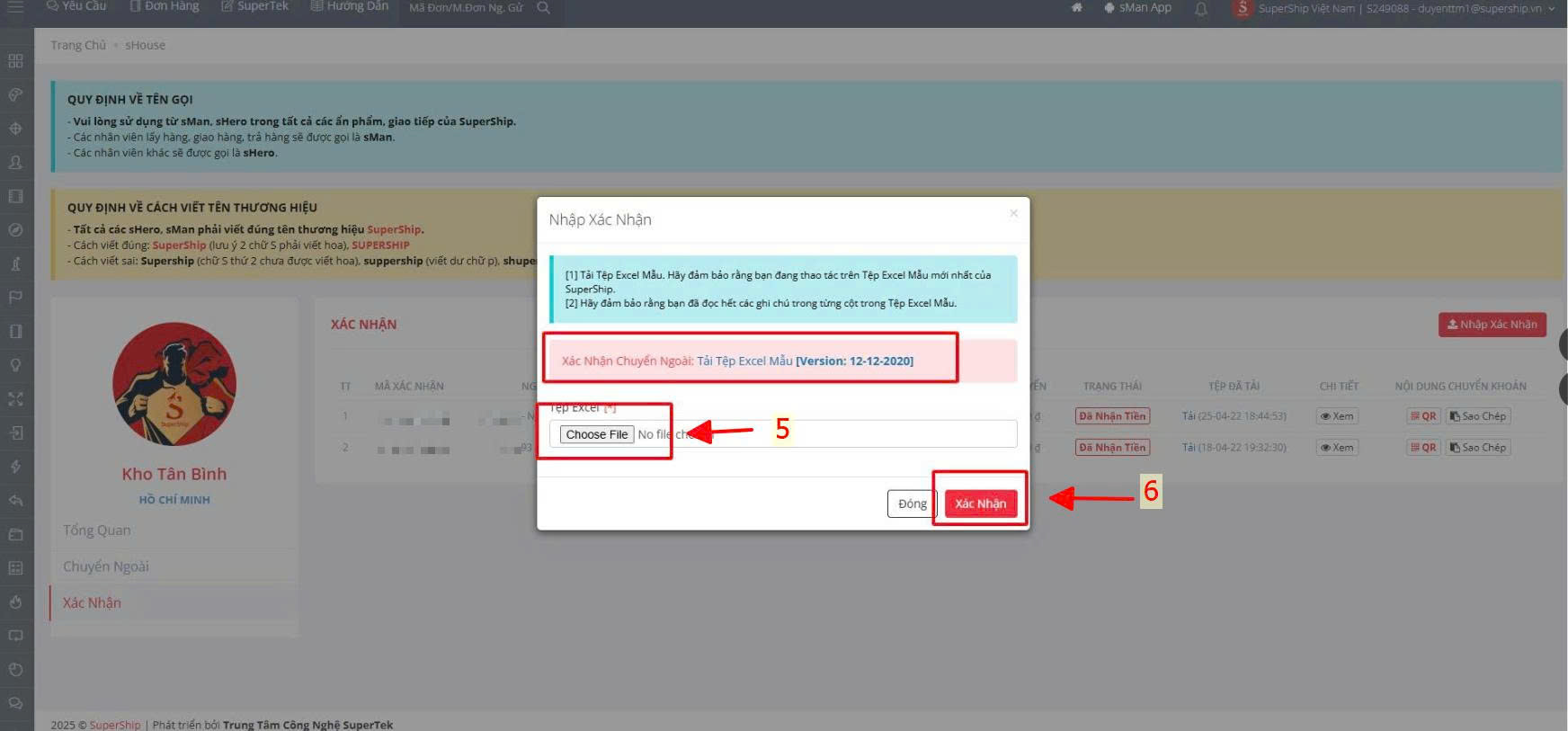This screenshot has width=1568, height=731.
Task: Click the compass icon in left sidebar
Action: (15, 230)
